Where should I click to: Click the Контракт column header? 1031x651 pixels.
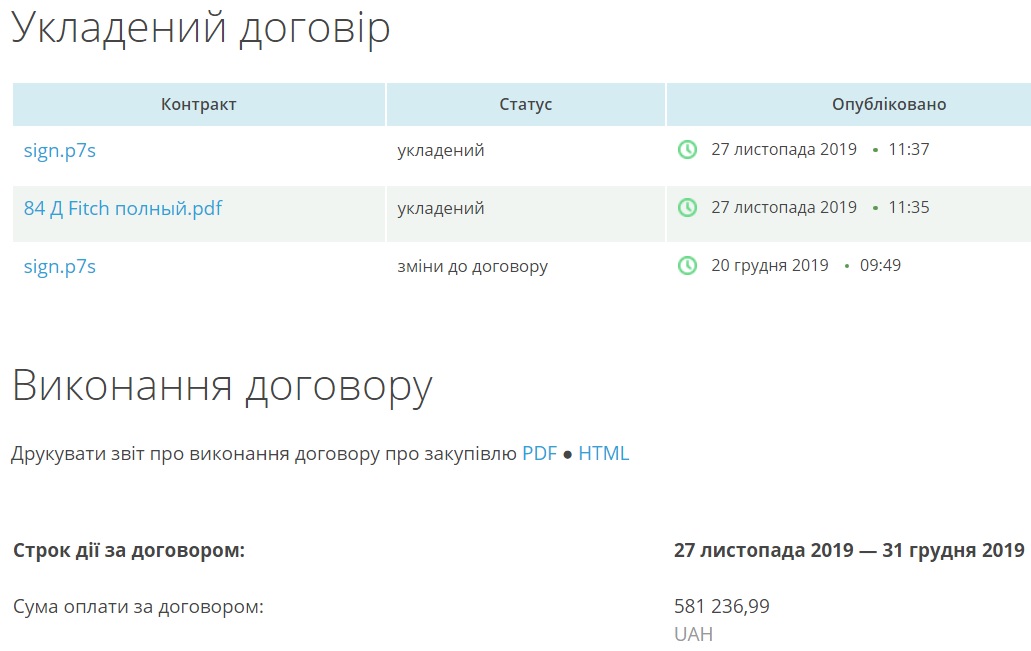point(199,105)
